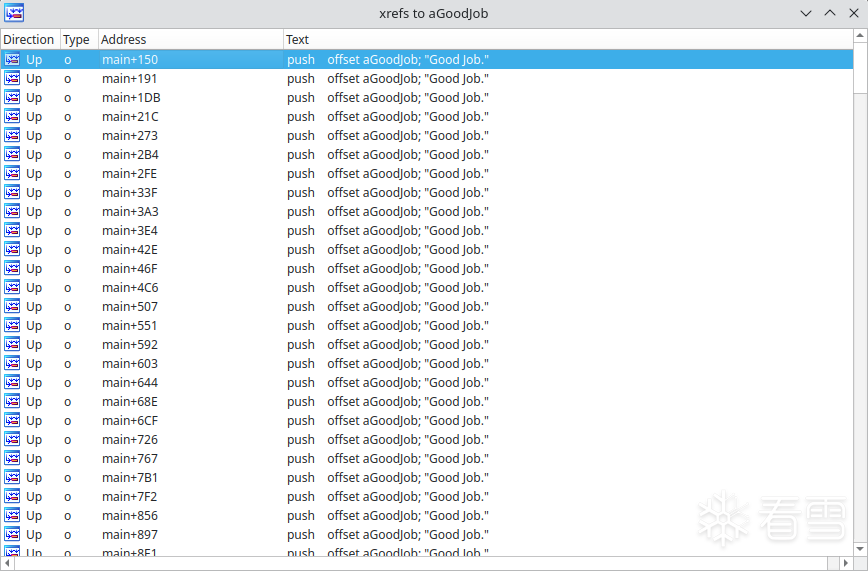Click the xref icon in row main+150

point(12,59)
